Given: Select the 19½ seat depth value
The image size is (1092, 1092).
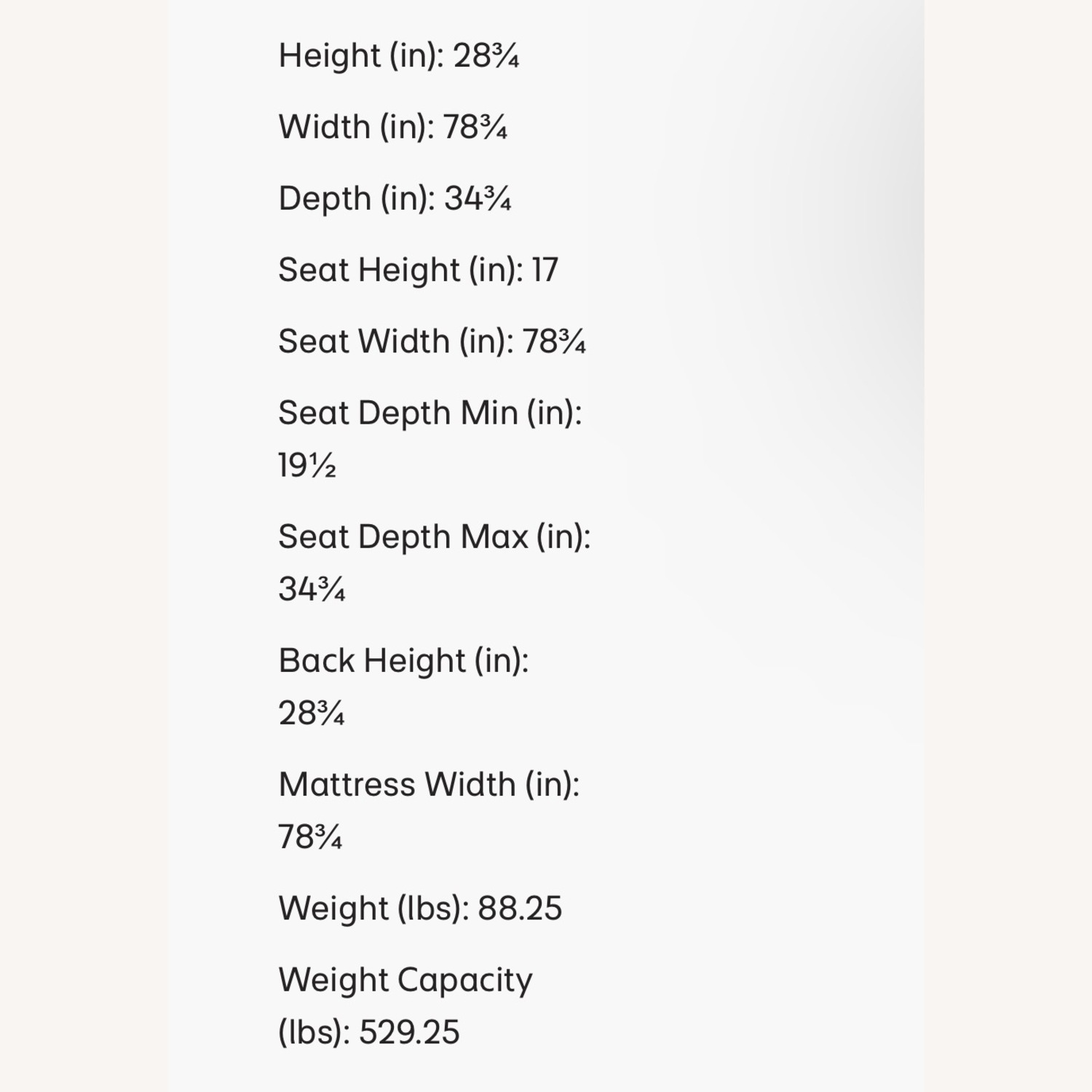Looking at the screenshot, I should (307, 465).
